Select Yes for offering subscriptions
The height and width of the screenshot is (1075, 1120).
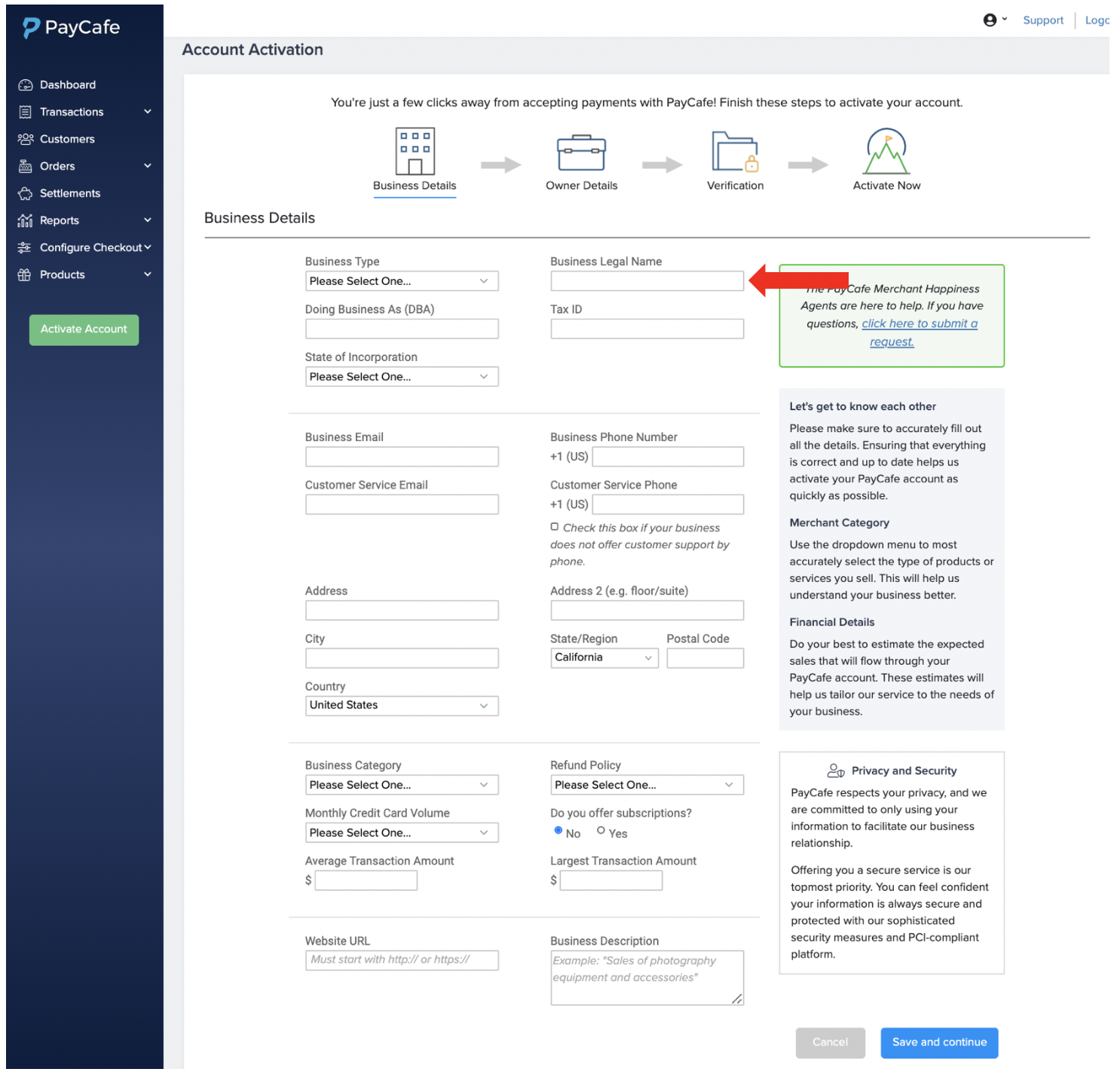[x=601, y=831]
